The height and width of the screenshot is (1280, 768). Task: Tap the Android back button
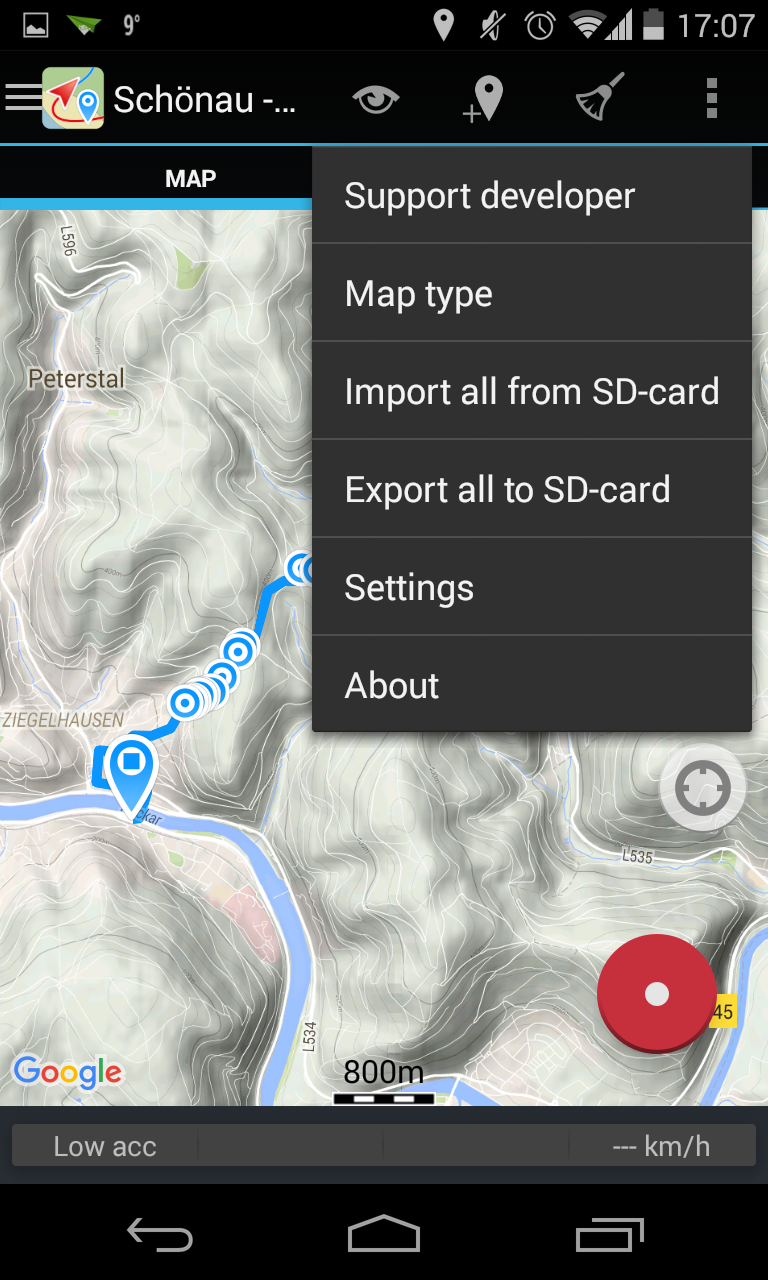[x=160, y=1236]
